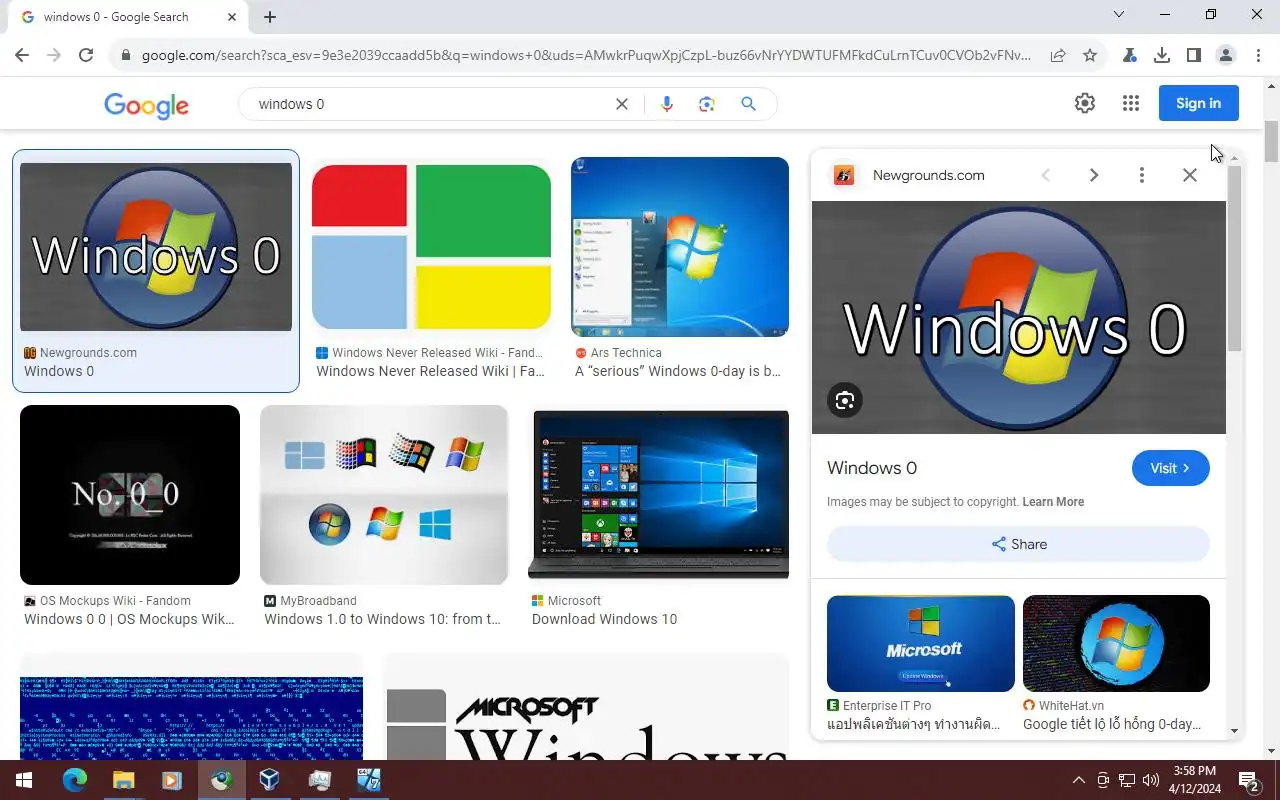This screenshot has height=800, width=1280.
Task: Open VirtualBox cube taskbar icon
Action: [270, 780]
